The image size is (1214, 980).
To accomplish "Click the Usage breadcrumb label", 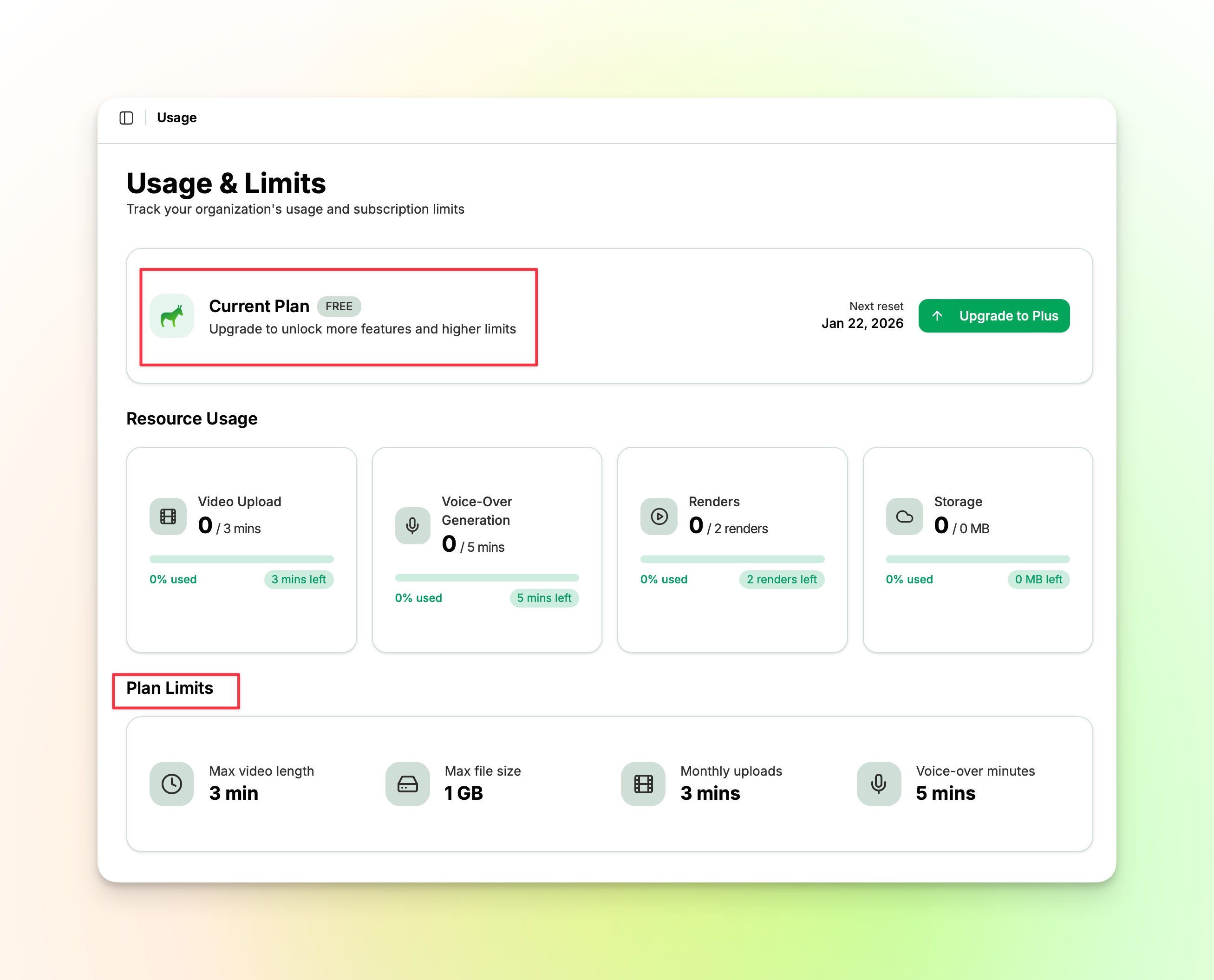I will click(x=176, y=118).
